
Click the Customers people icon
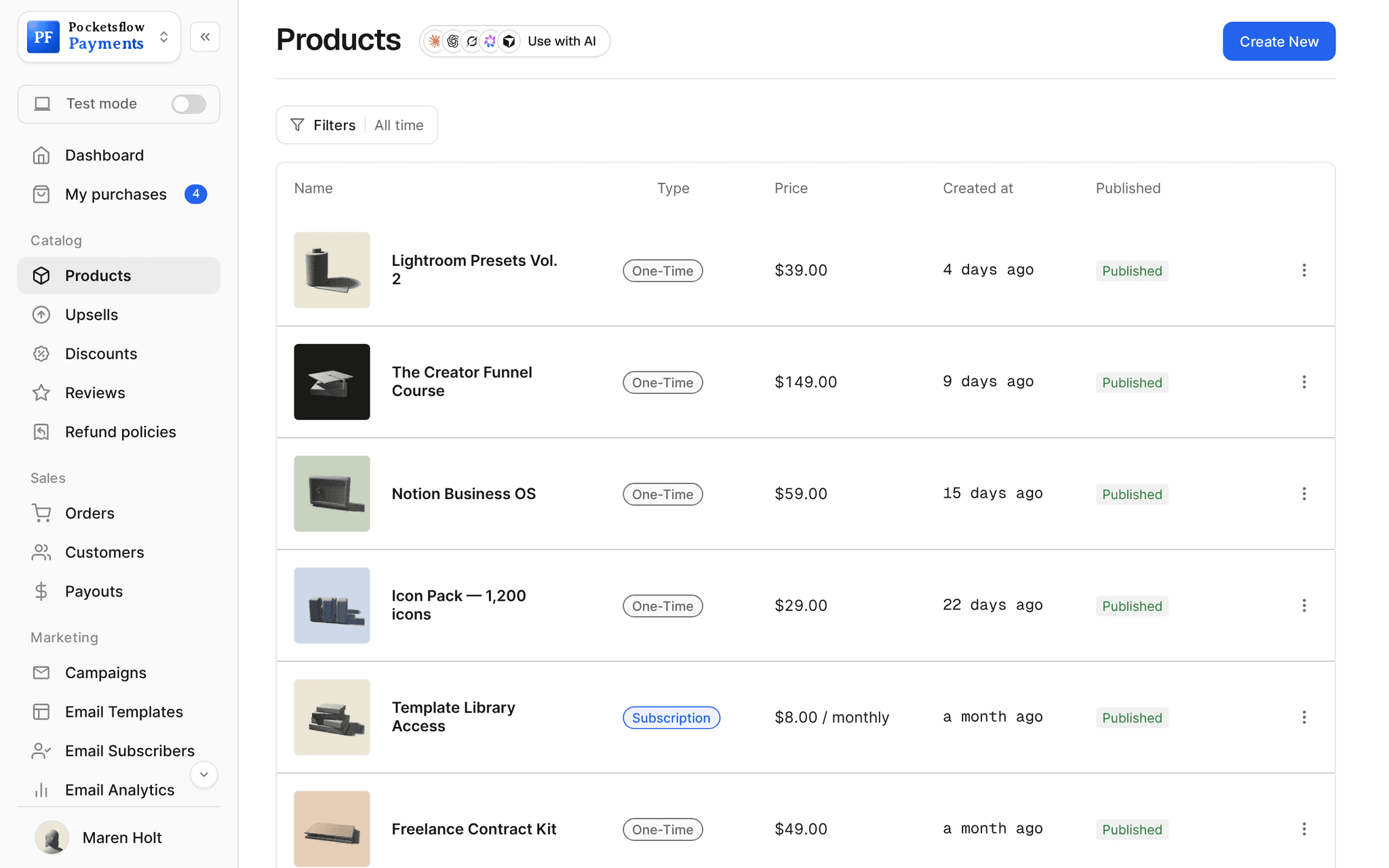(41, 553)
